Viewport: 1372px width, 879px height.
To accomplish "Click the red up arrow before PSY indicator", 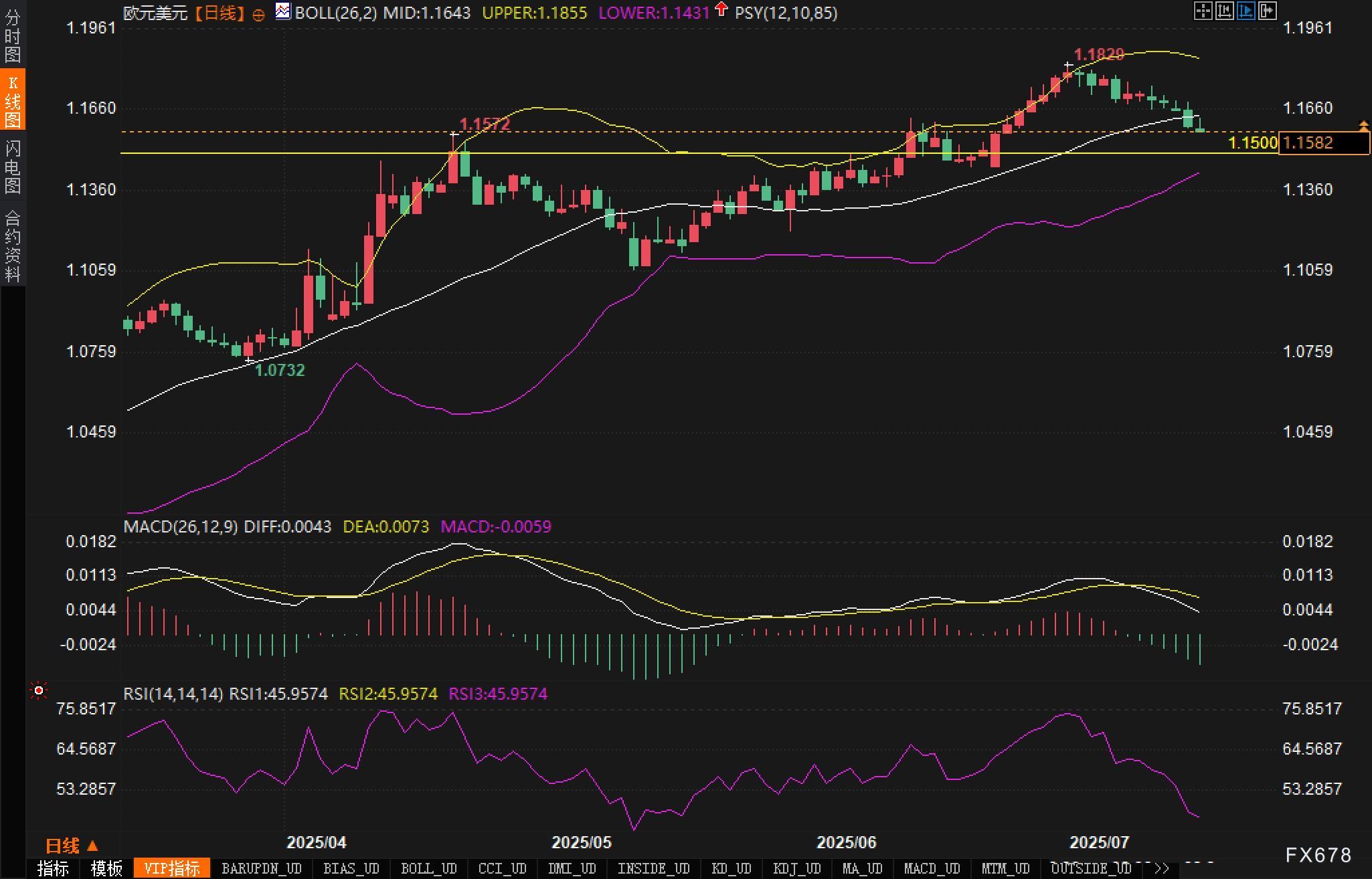I will point(721,9).
